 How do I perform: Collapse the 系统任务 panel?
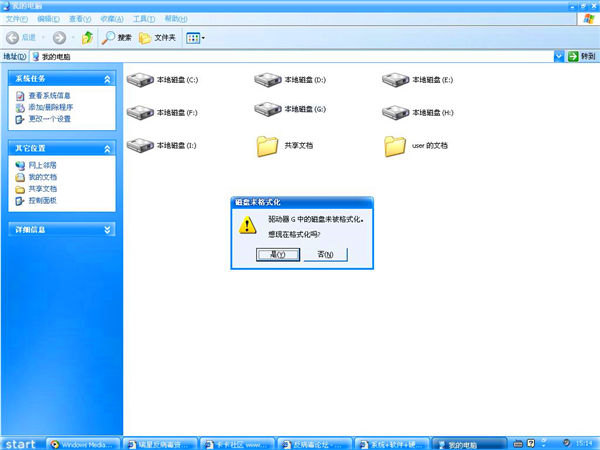tap(107, 79)
